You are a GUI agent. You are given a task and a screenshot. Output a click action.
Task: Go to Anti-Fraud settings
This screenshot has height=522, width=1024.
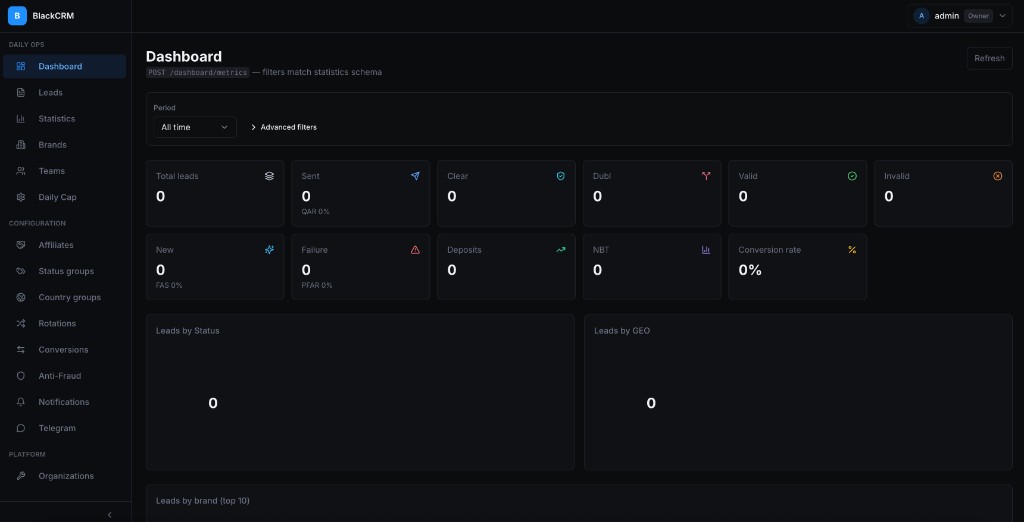coord(65,376)
